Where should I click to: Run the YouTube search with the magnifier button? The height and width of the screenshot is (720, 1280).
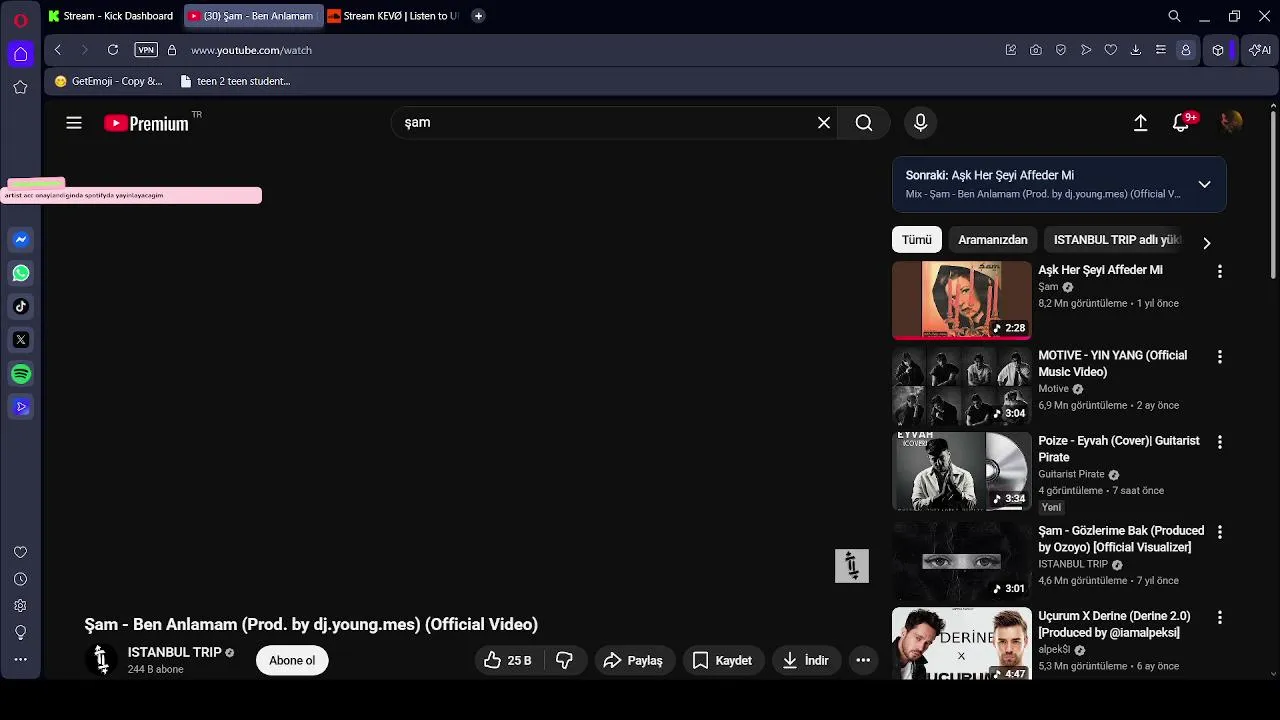(864, 123)
